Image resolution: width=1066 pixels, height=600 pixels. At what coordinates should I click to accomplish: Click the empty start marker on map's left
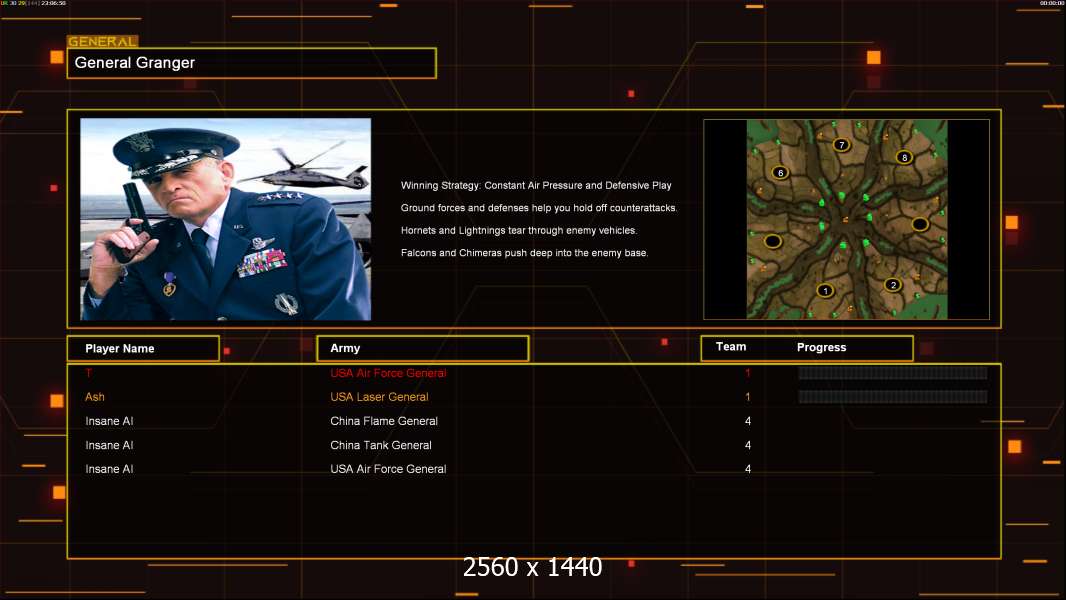pos(773,241)
